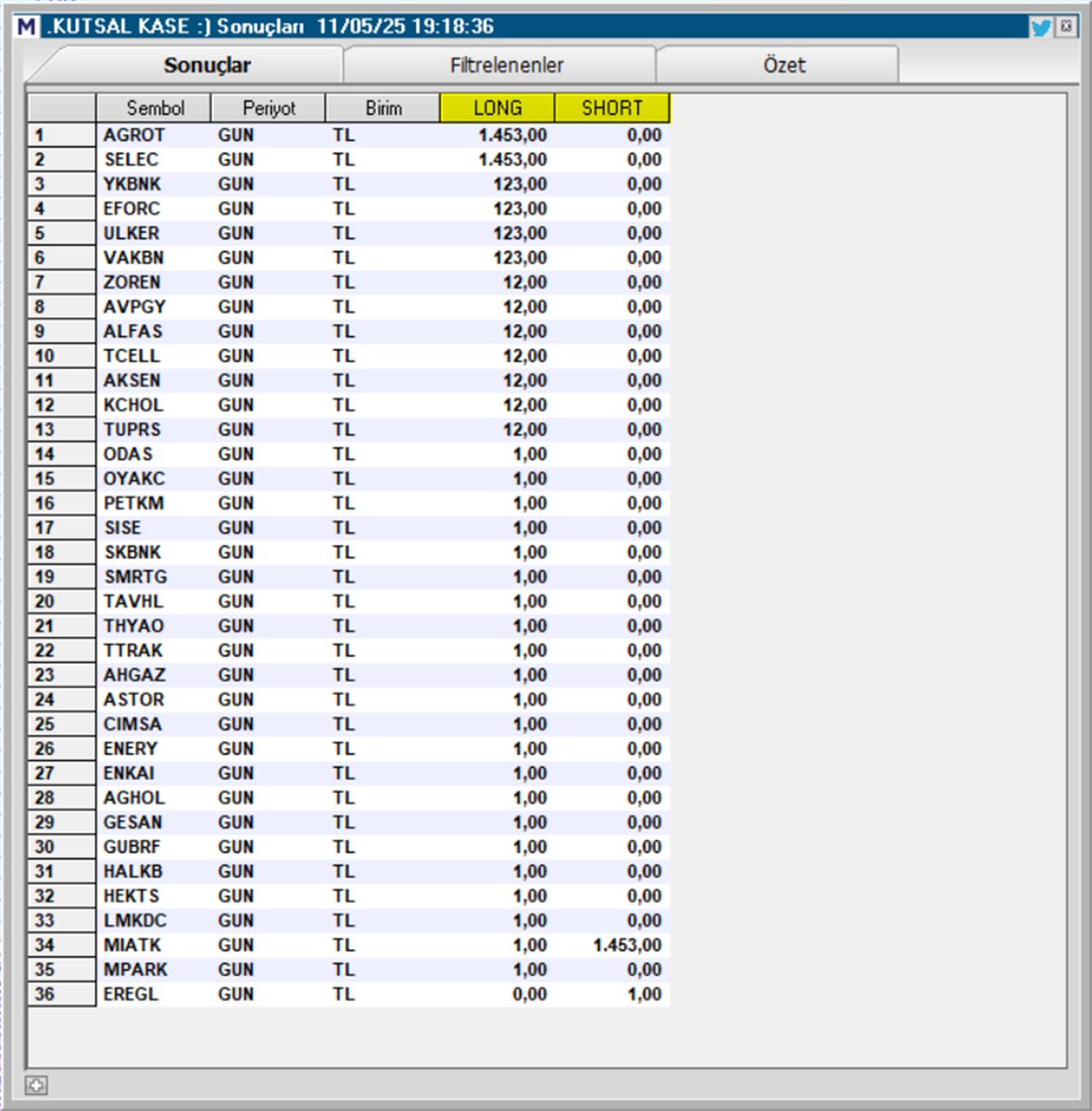
Task: Select the EREGL symbol cell
Action: 154,993
